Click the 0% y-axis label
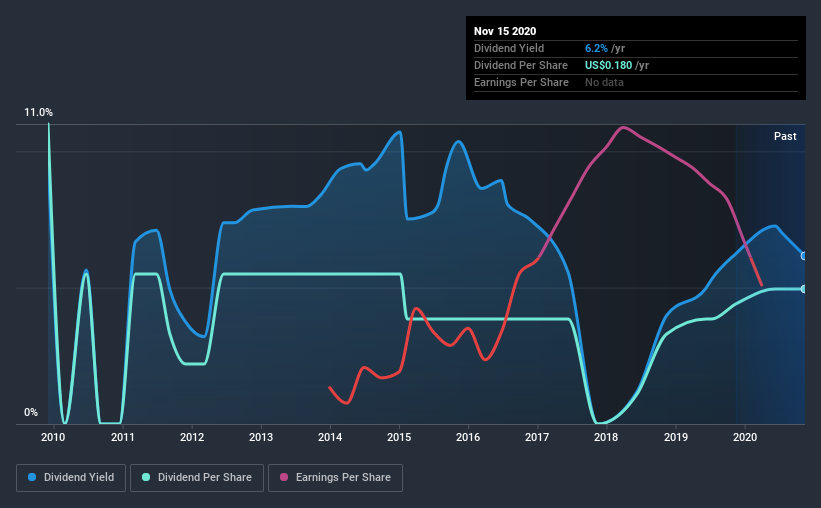This screenshot has width=821, height=508. (31, 413)
